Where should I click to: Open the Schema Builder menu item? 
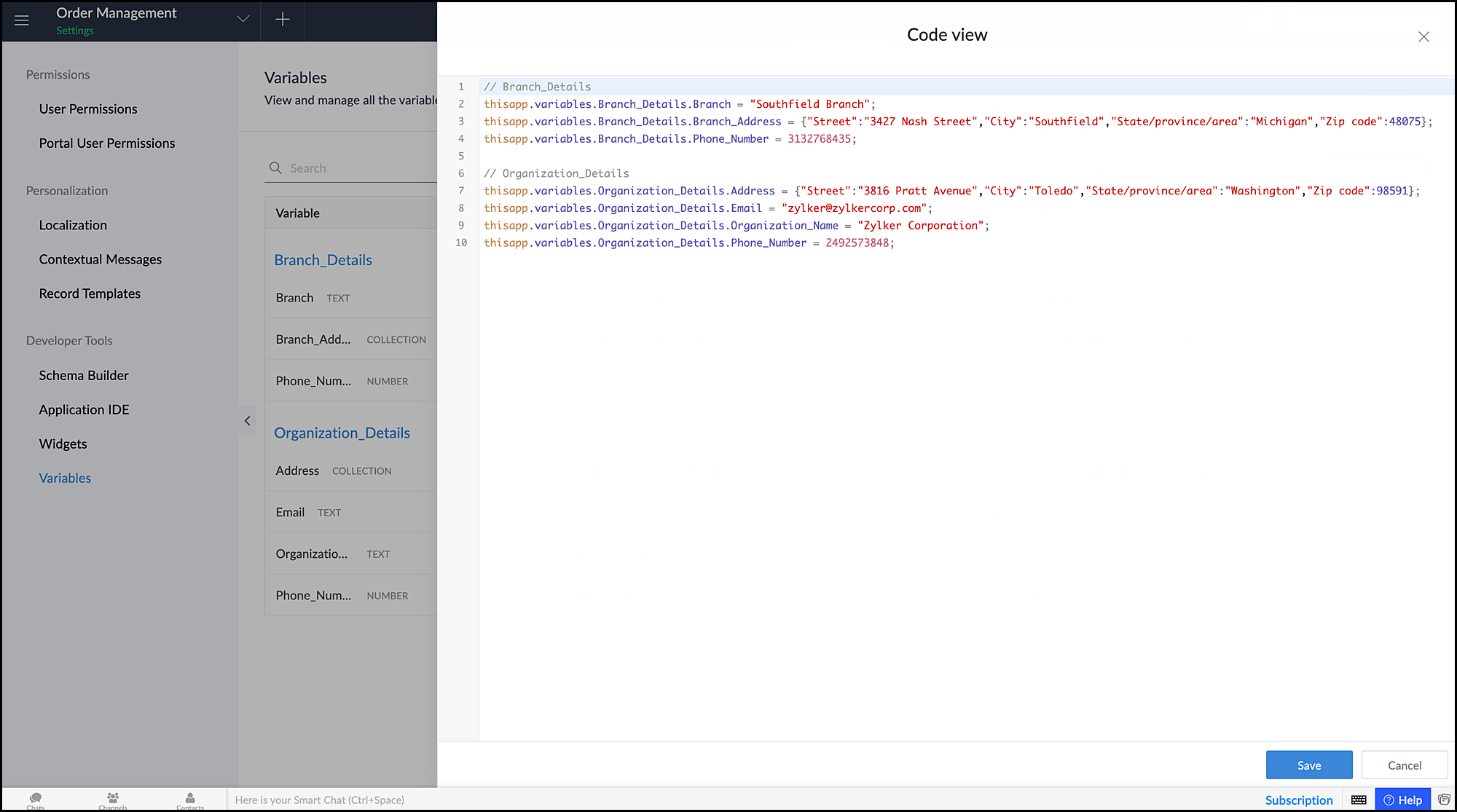(x=84, y=376)
